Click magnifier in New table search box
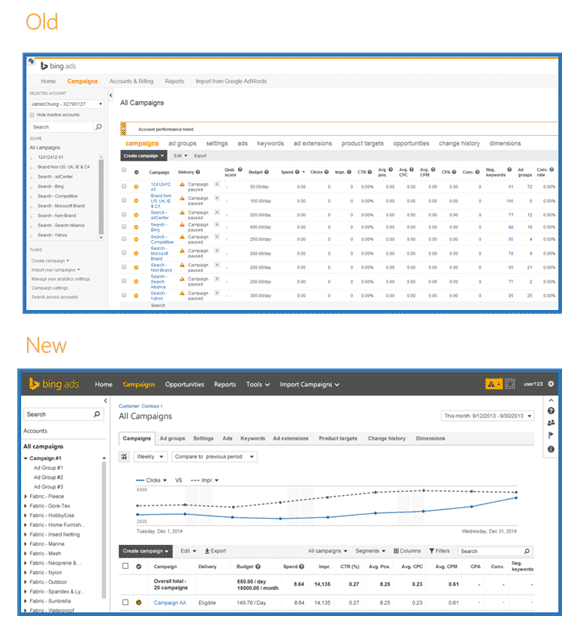This screenshot has height=626, width=578. [x=527, y=551]
